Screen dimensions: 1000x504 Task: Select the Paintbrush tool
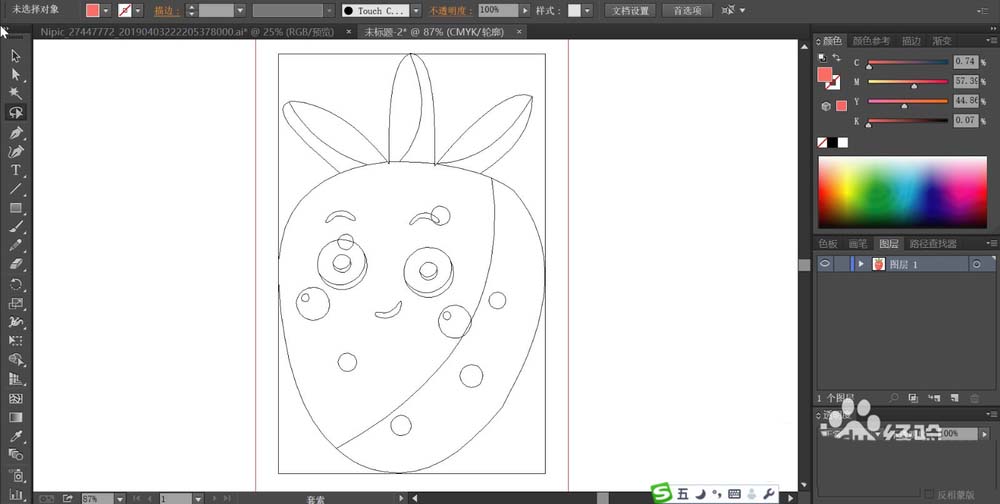16,227
